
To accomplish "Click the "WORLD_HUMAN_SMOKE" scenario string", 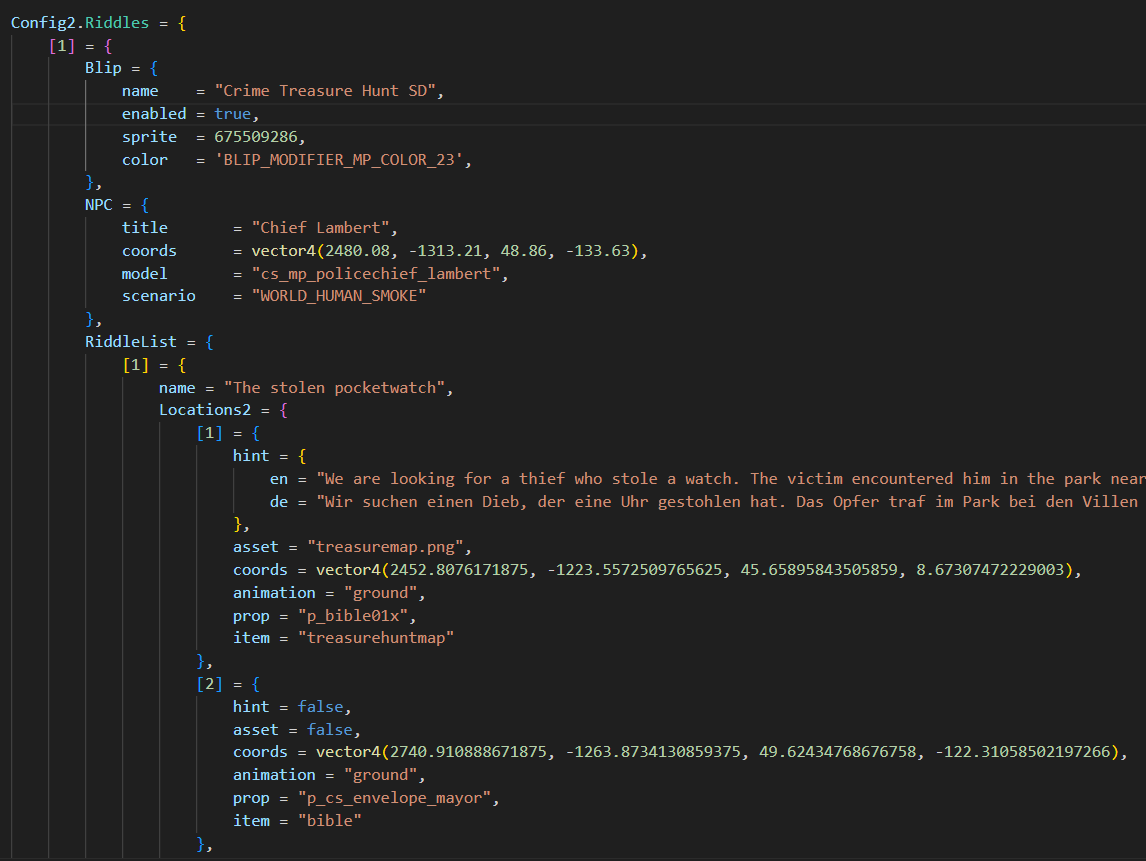I will pos(339,295).
